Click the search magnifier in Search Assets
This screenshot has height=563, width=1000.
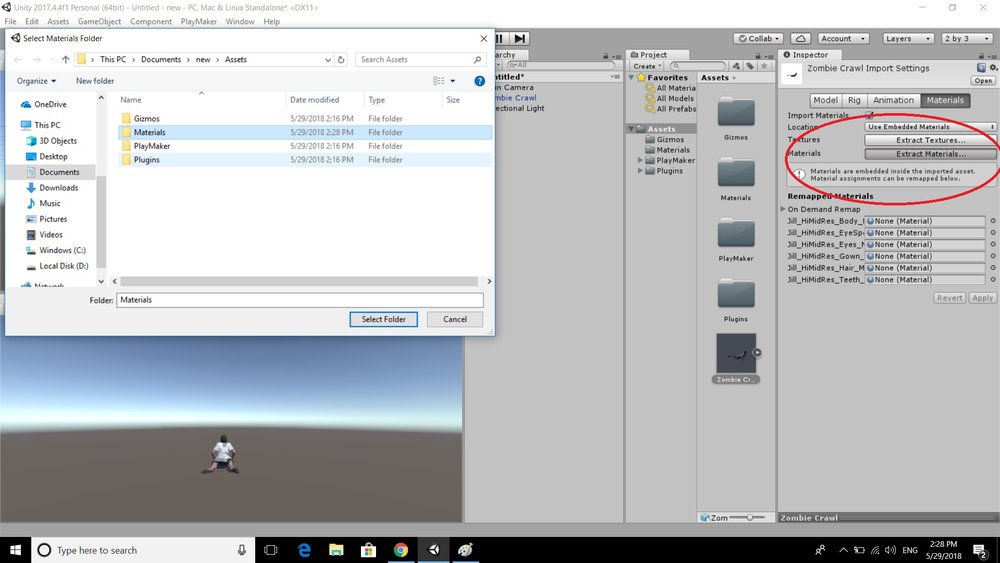477,59
